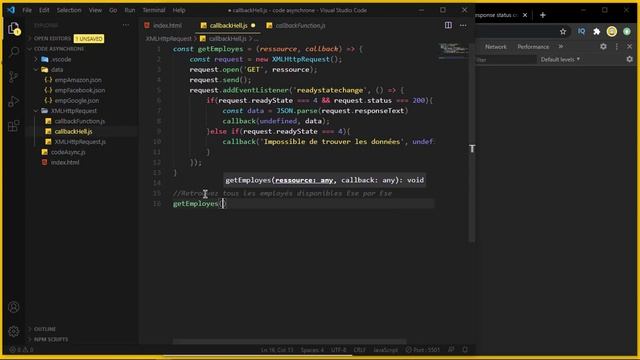Open the Explorer view in activity bar
Image resolution: width=640 pixels, height=360 pixels.
14,29
